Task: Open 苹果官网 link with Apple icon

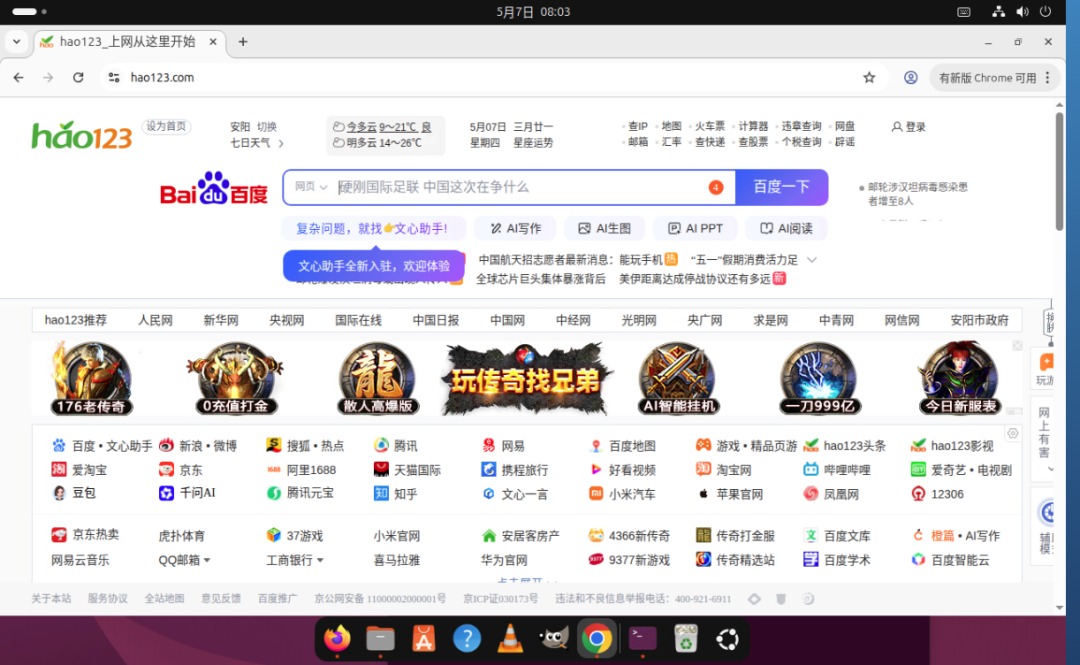Action: [x=729, y=493]
